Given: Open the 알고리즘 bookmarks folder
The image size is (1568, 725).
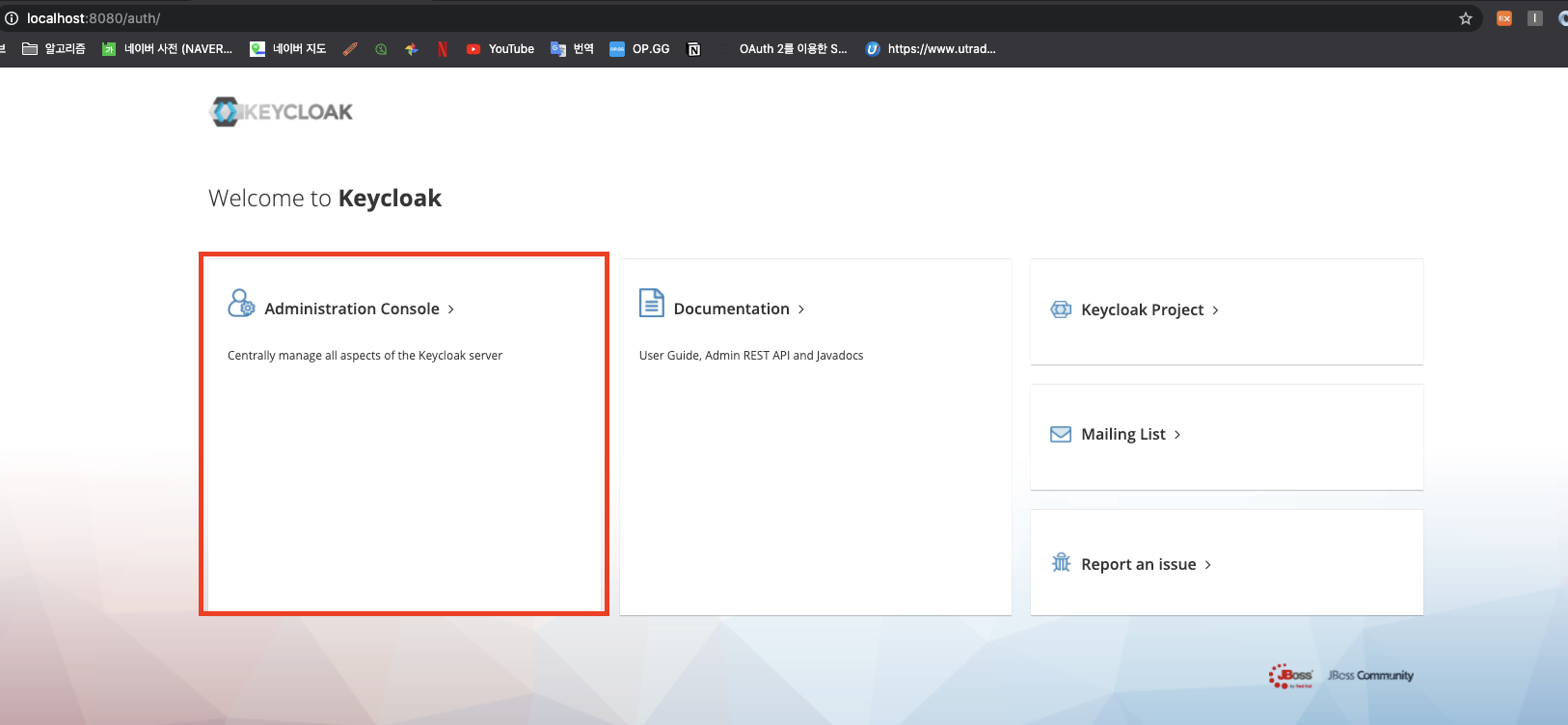Looking at the screenshot, I should tap(54, 49).
